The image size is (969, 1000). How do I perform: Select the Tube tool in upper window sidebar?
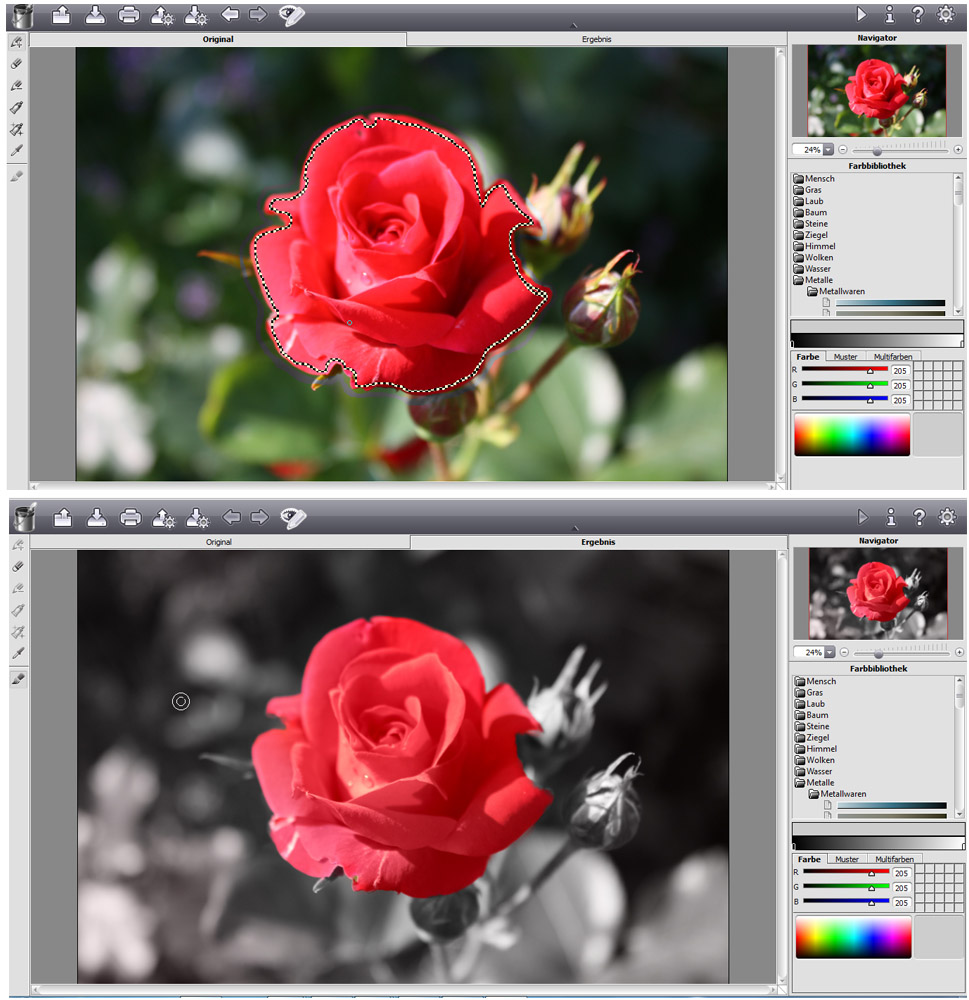tap(17, 107)
